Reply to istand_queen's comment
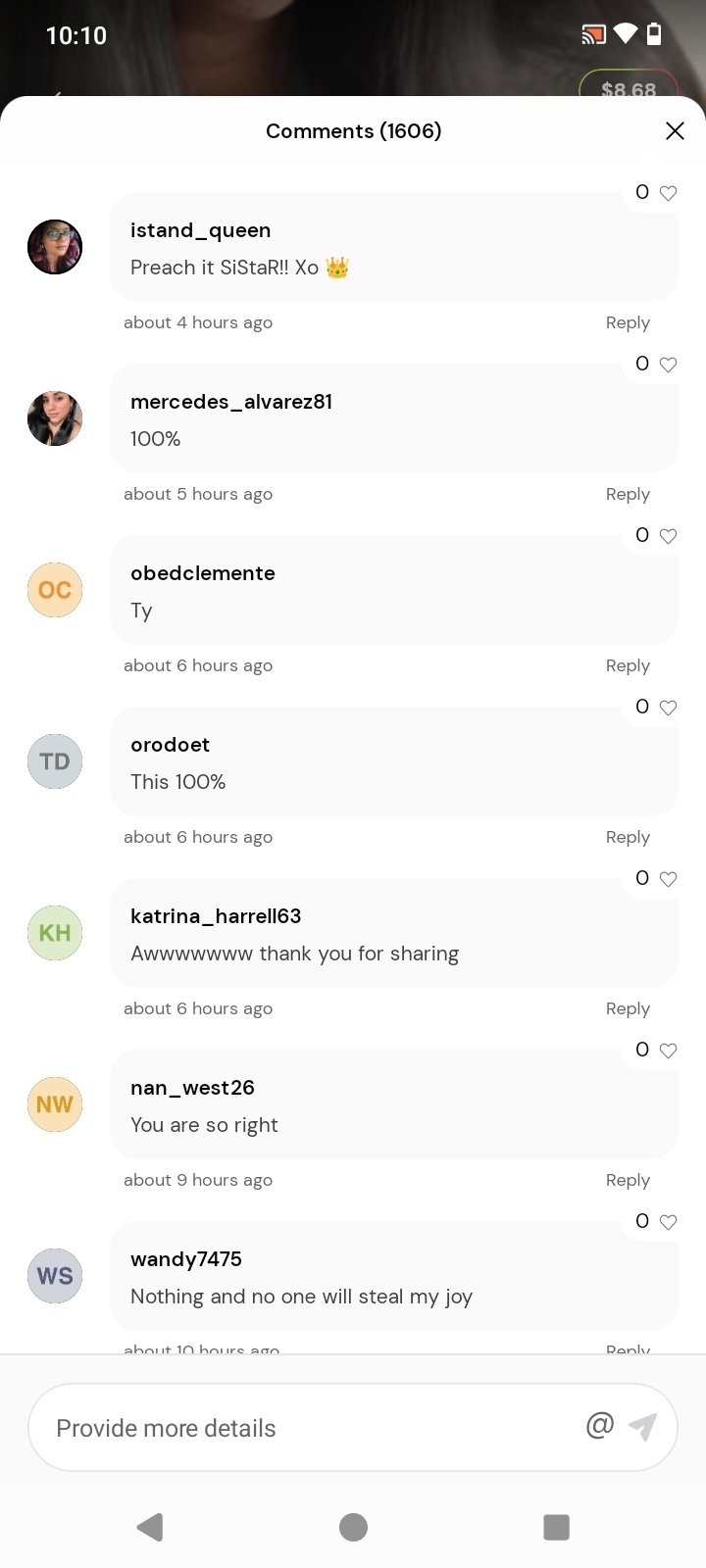706x1568 pixels. tap(628, 322)
